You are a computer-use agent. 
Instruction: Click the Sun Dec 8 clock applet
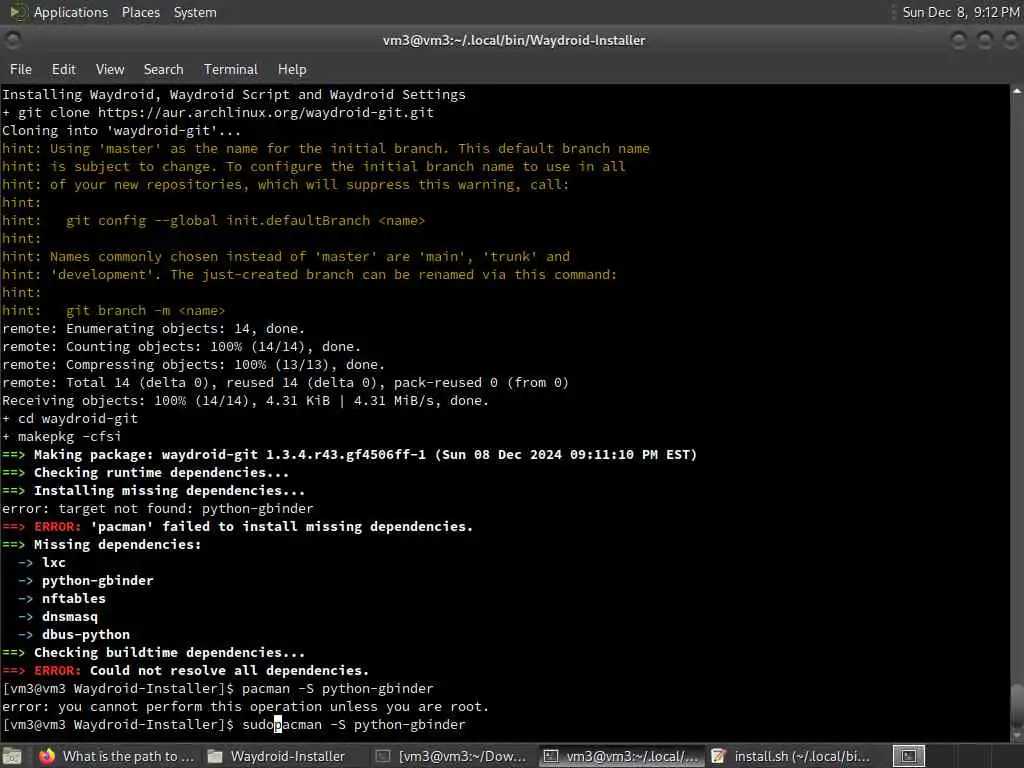(x=961, y=12)
